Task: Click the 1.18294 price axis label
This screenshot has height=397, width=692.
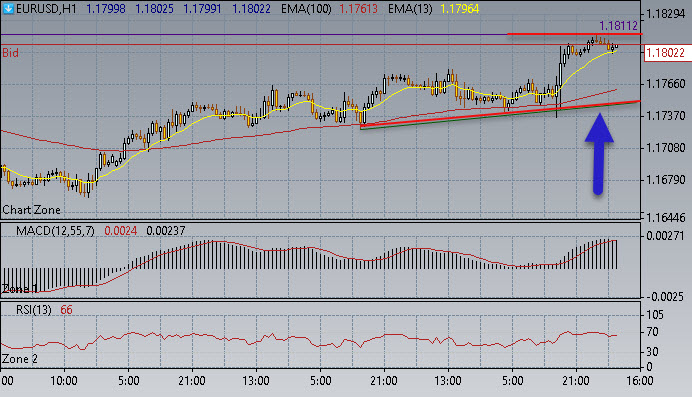Action: pyautogui.click(x=666, y=14)
